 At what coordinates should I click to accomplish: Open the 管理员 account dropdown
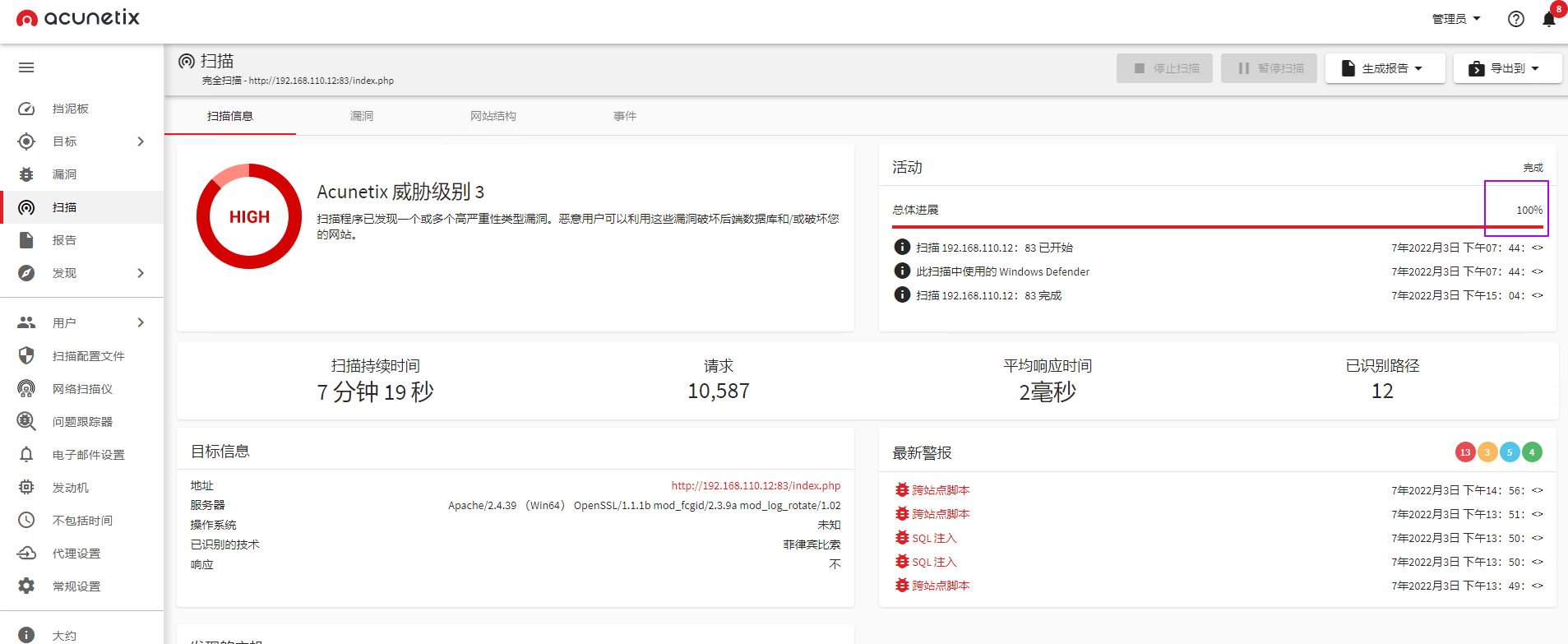[x=1456, y=19]
